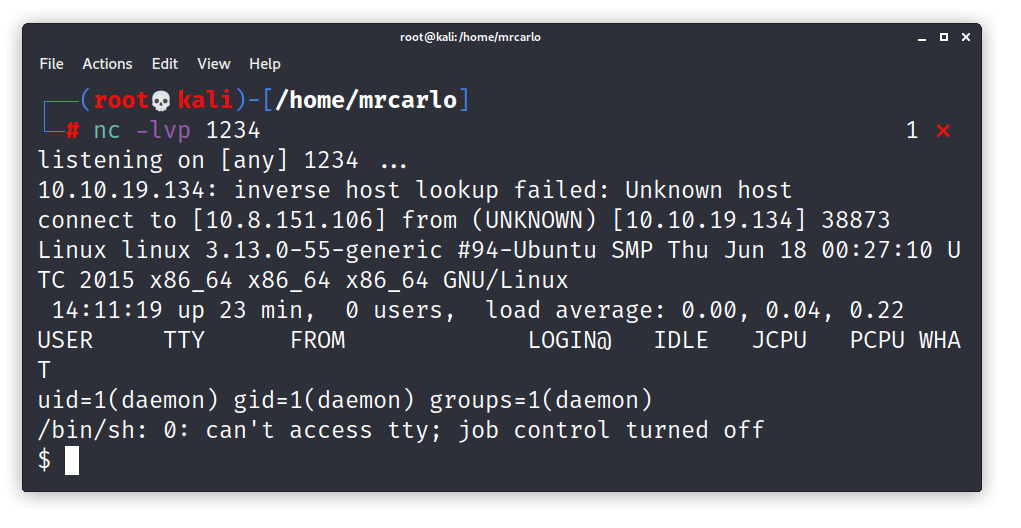Open the Help menu
The height and width of the screenshot is (528, 1021).
(264, 64)
